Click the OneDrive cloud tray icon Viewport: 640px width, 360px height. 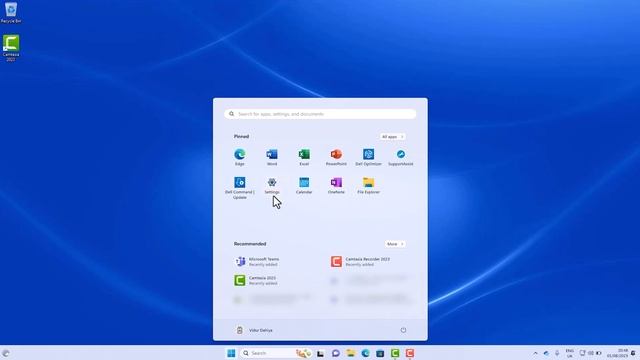(x=547, y=353)
